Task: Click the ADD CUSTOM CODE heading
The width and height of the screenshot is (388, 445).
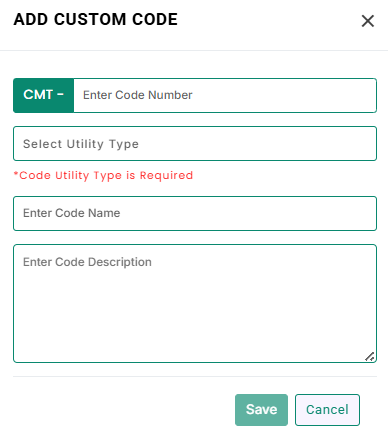Action: coord(96,19)
